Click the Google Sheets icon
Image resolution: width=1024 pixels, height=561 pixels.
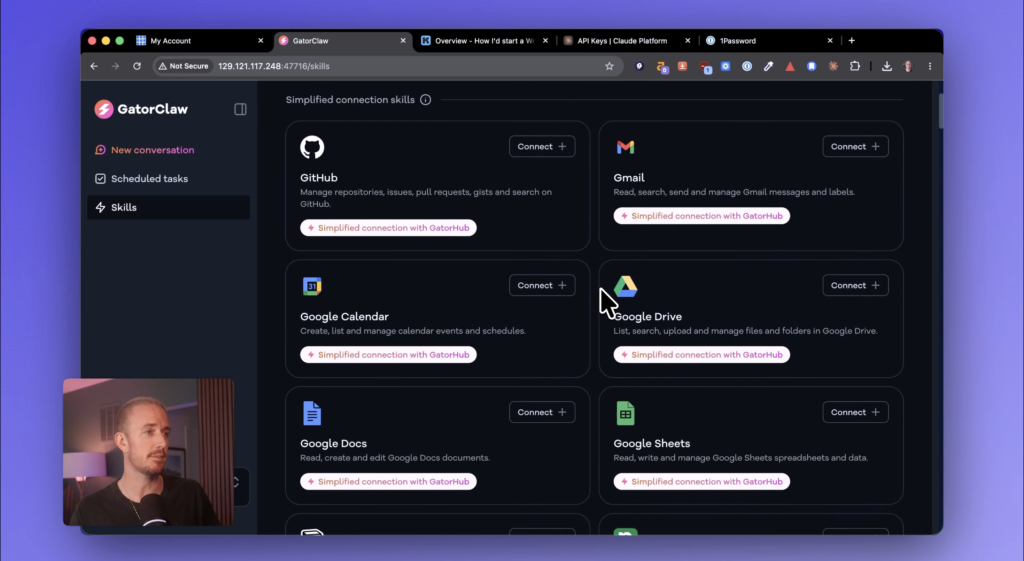point(625,413)
